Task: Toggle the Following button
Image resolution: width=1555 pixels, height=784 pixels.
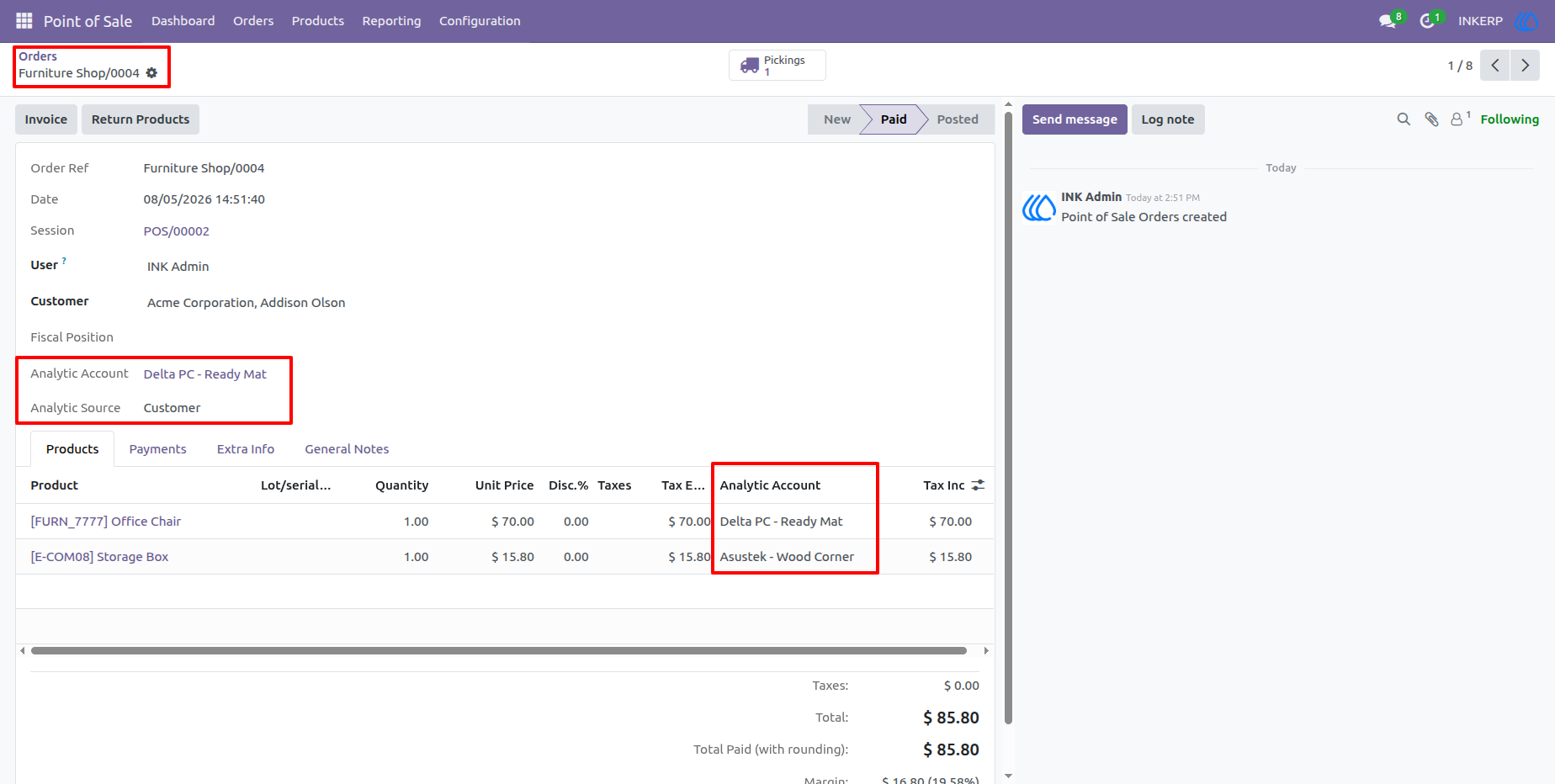Action: point(1510,119)
